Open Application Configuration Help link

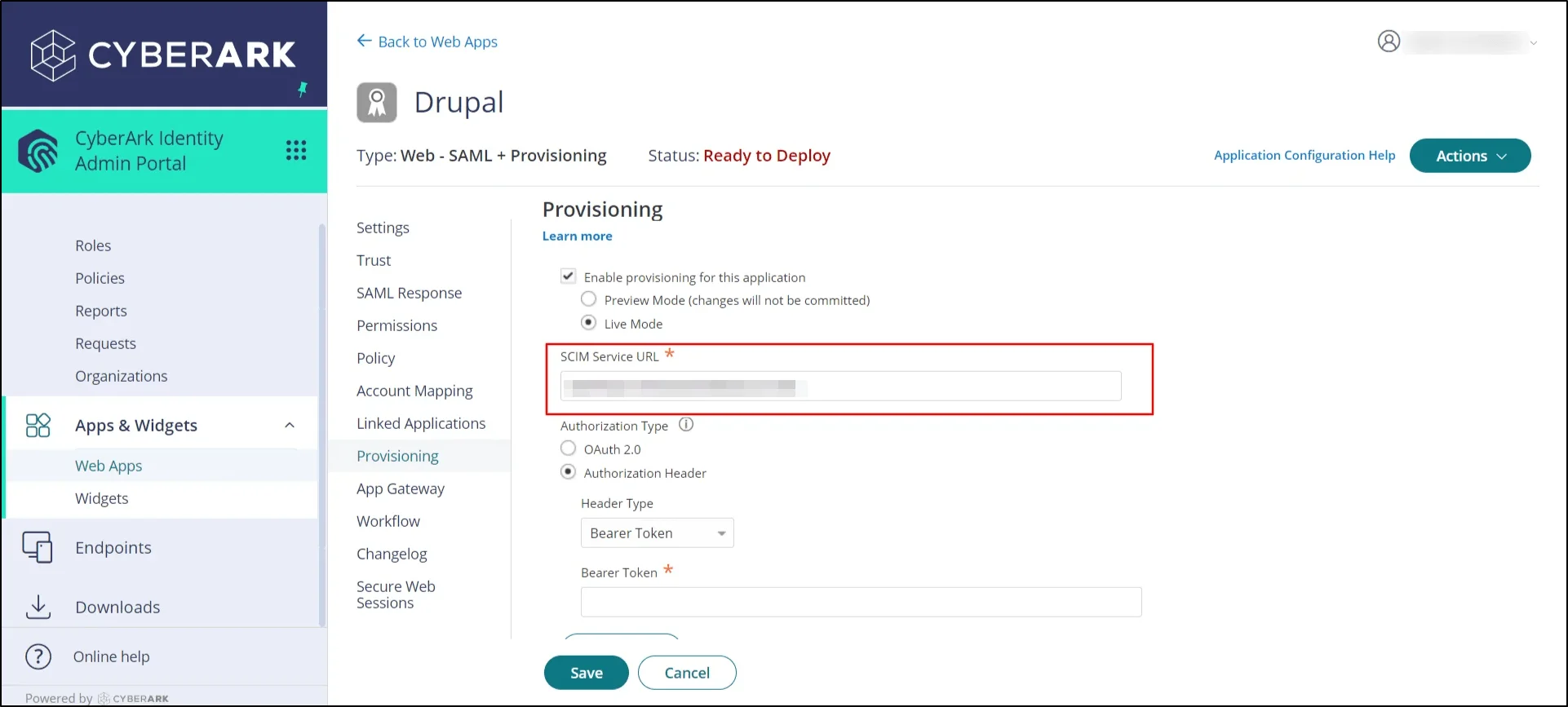point(1304,155)
